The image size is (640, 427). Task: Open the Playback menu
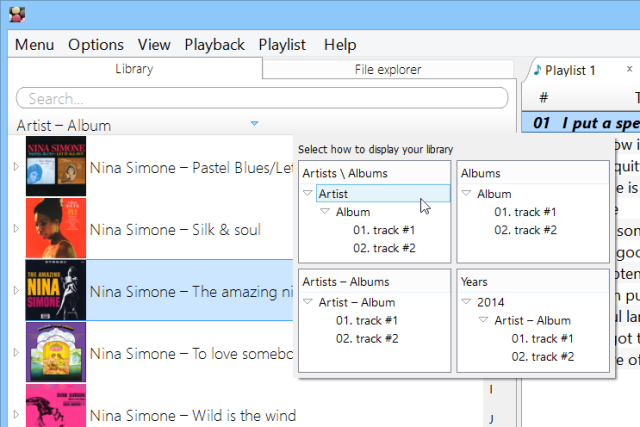click(214, 44)
